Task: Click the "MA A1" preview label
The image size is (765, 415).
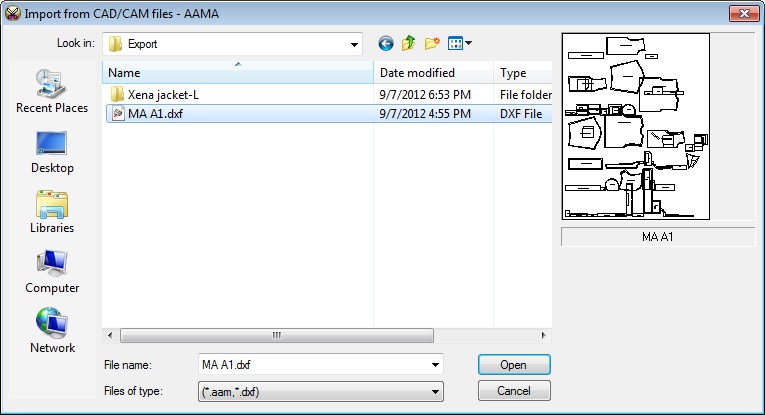Action: coord(657,237)
